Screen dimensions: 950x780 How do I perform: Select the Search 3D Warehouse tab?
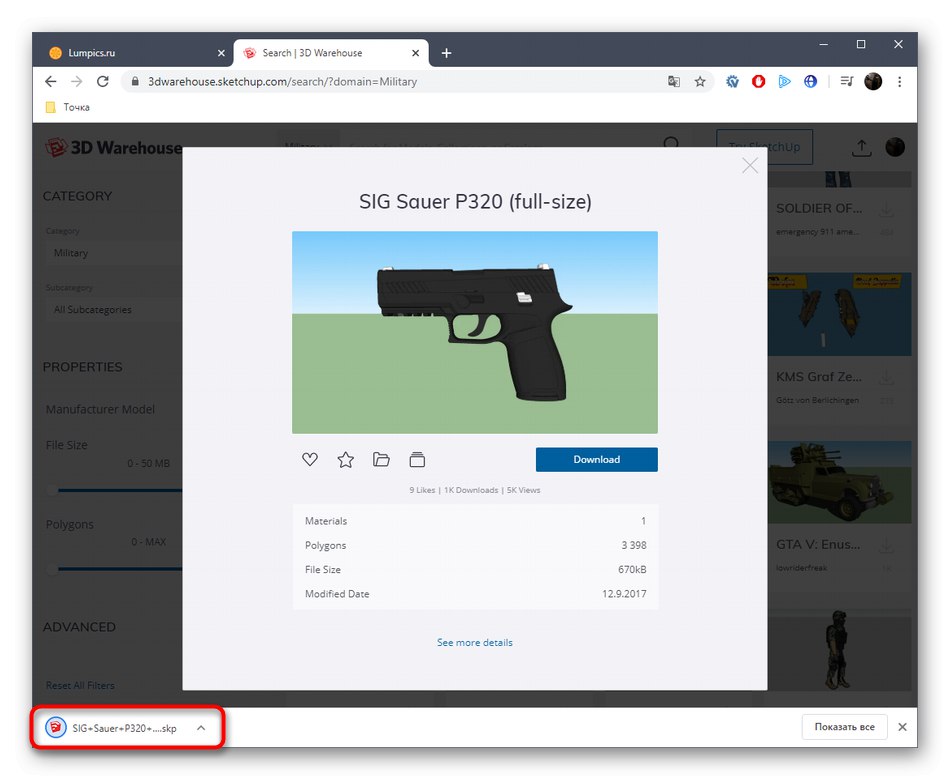click(x=331, y=53)
